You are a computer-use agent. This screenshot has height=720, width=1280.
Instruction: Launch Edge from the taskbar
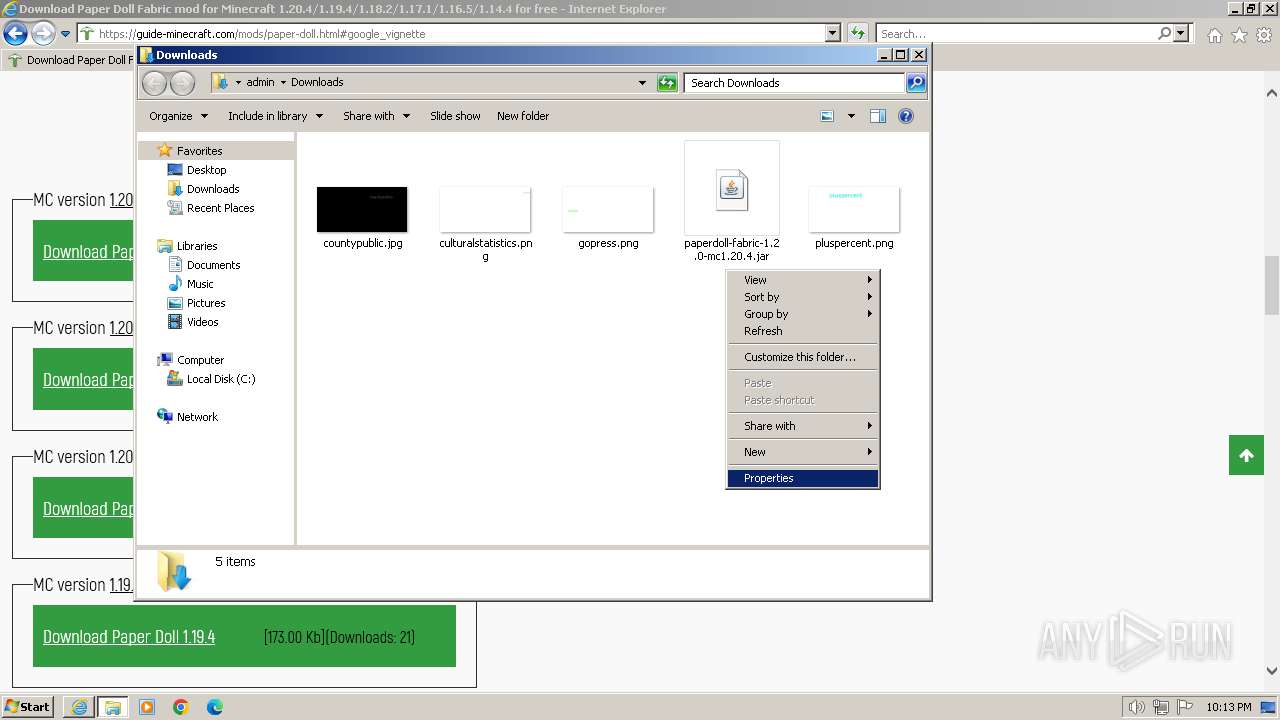(215, 707)
